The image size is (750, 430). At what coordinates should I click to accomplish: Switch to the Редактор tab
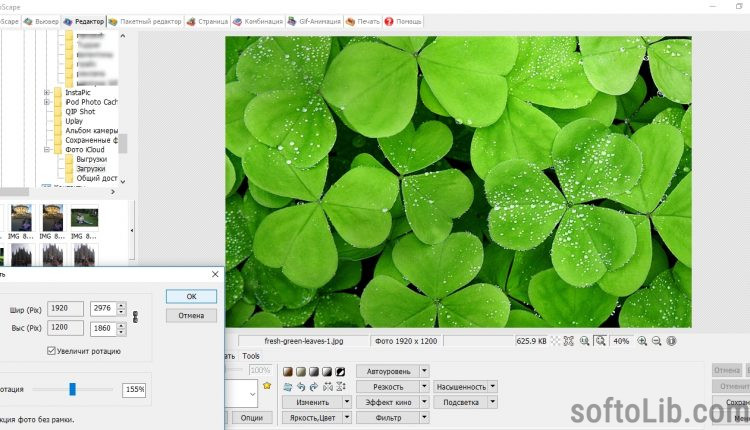click(x=84, y=22)
